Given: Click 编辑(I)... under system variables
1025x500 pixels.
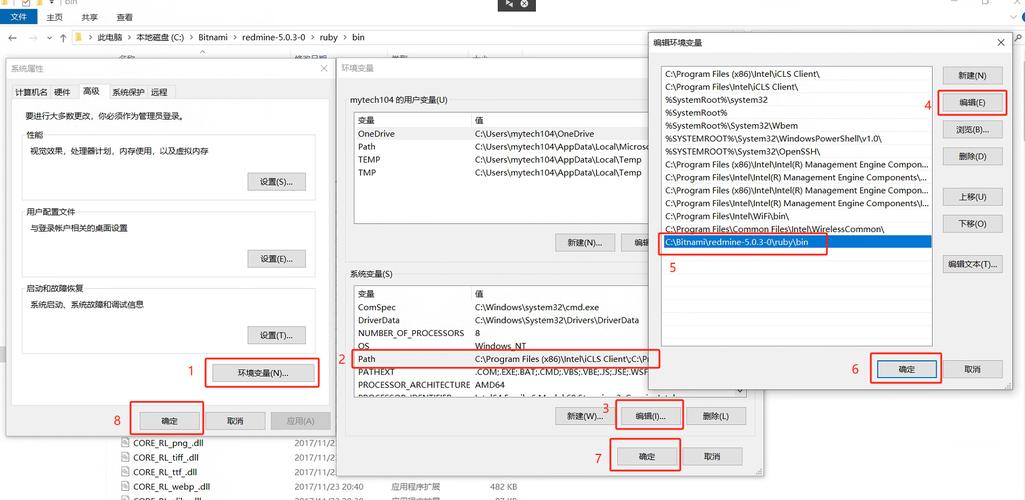Looking at the screenshot, I should click(x=650, y=416).
